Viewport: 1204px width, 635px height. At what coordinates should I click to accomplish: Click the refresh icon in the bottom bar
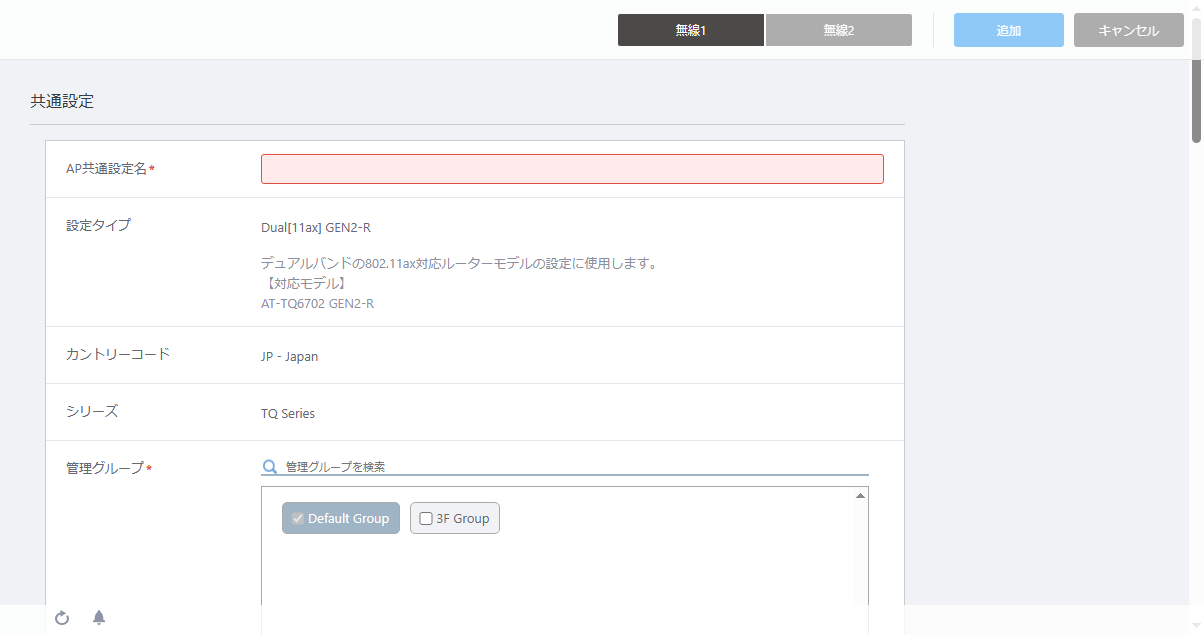pos(62,618)
